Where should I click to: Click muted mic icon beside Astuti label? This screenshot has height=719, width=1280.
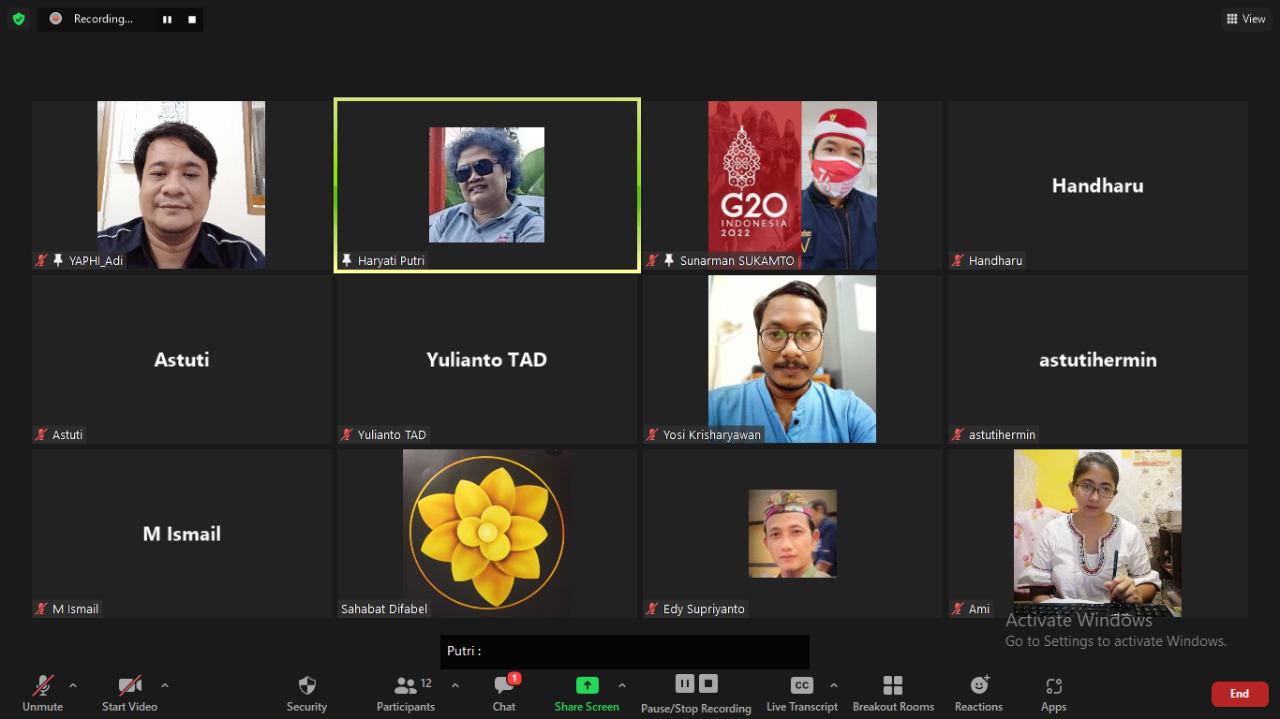tap(42, 435)
